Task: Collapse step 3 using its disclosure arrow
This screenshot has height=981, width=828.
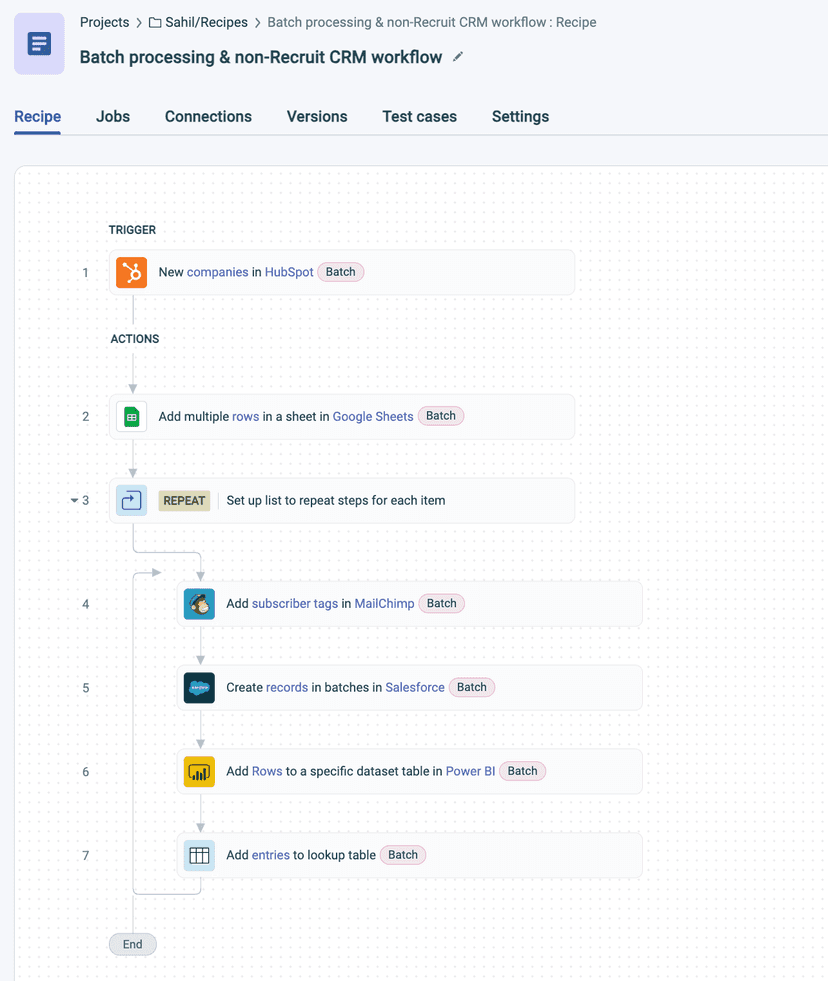Action: point(73,500)
